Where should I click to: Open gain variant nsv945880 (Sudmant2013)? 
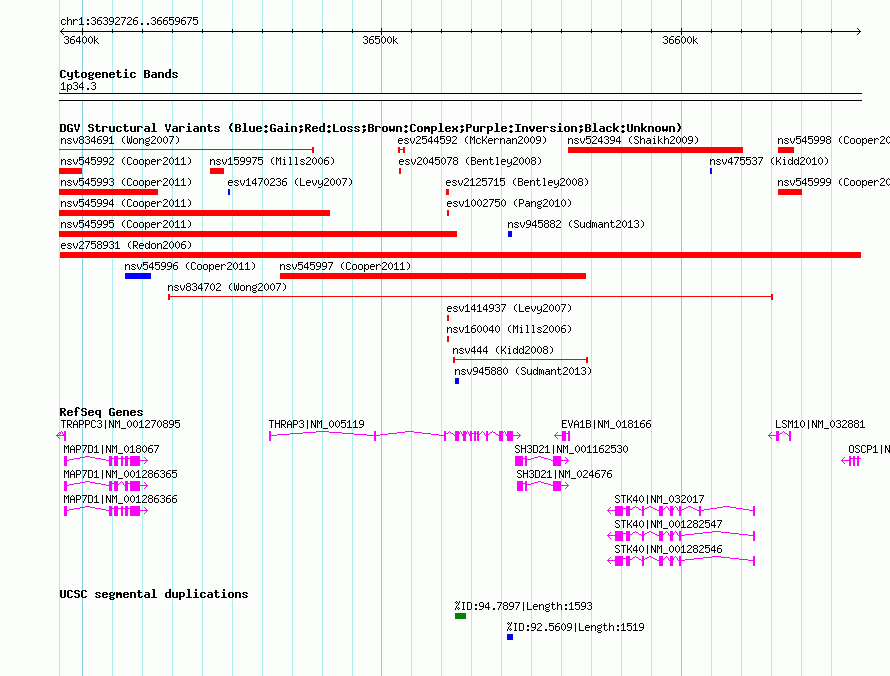(523, 371)
